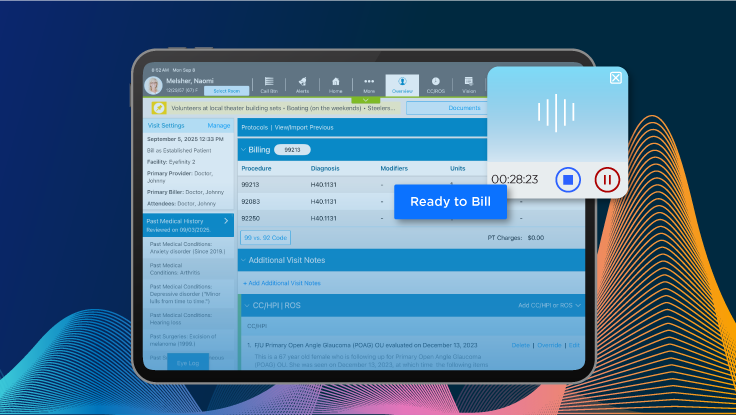Collapse the Billing section
This screenshot has width=736, height=415.
242,149
